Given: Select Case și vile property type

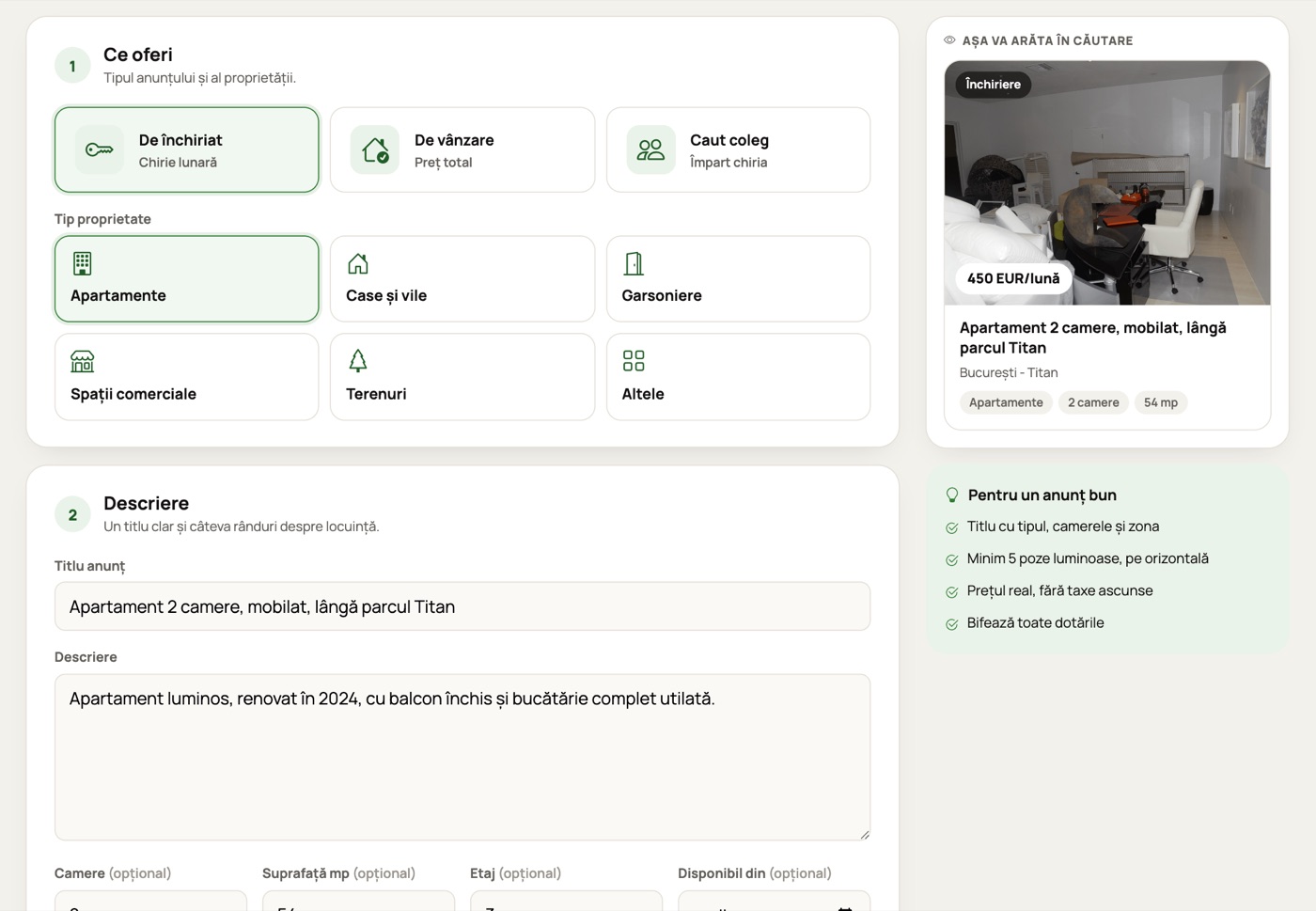Looking at the screenshot, I should [462, 279].
